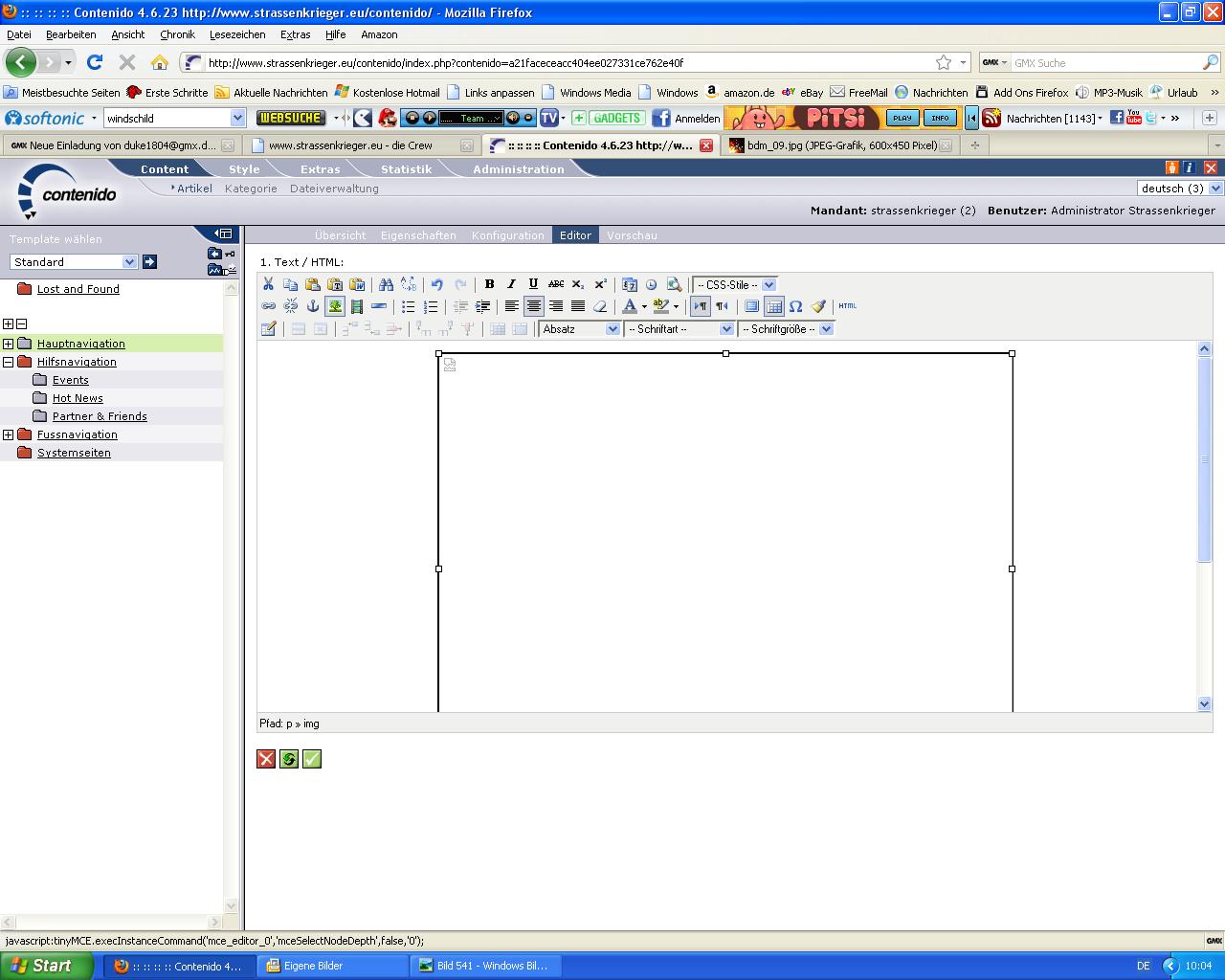This screenshot has height=980, width=1225.
Task: Expand the Fussnavigation tree node
Action: (x=9, y=434)
